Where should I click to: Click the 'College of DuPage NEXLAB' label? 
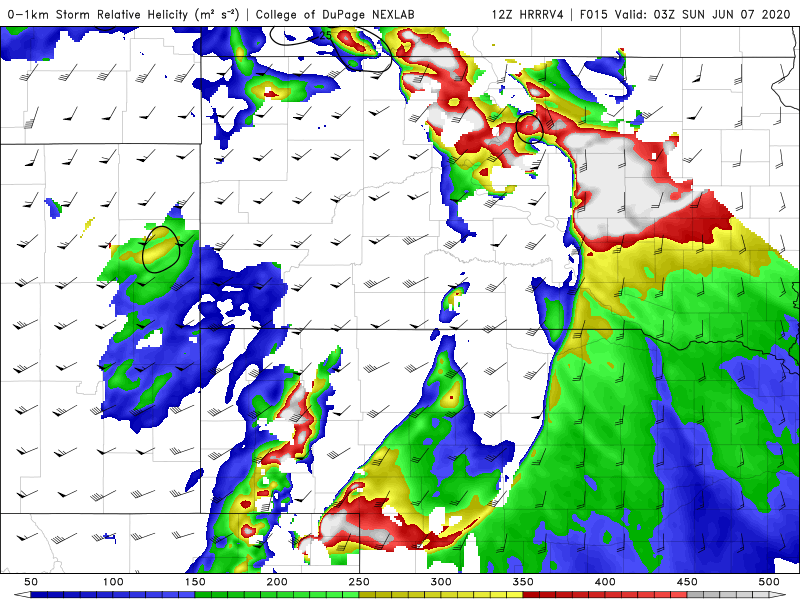(335, 14)
